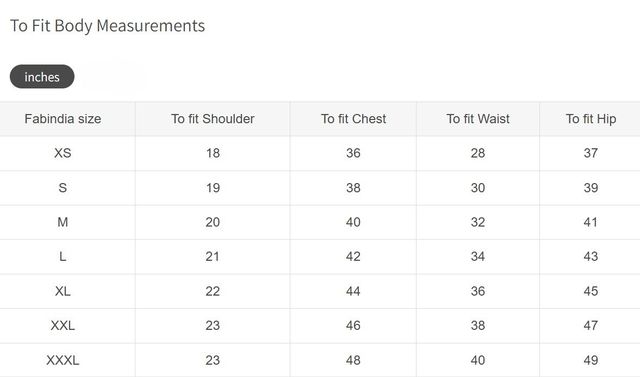Click XXXL chest value 48
This screenshot has height=377, width=640.
pyautogui.click(x=353, y=360)
